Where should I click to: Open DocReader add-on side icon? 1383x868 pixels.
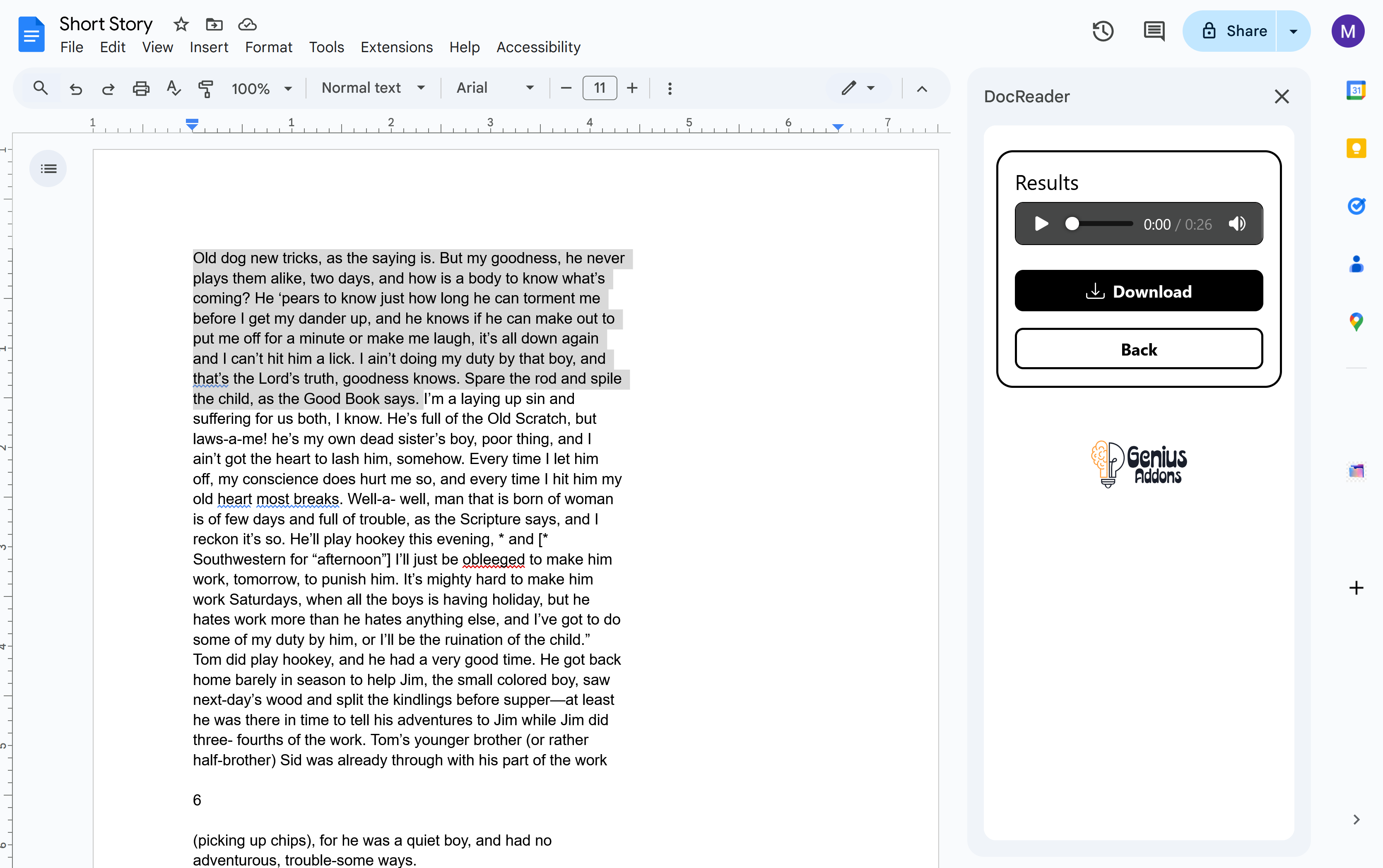[x=1356, y=471]
